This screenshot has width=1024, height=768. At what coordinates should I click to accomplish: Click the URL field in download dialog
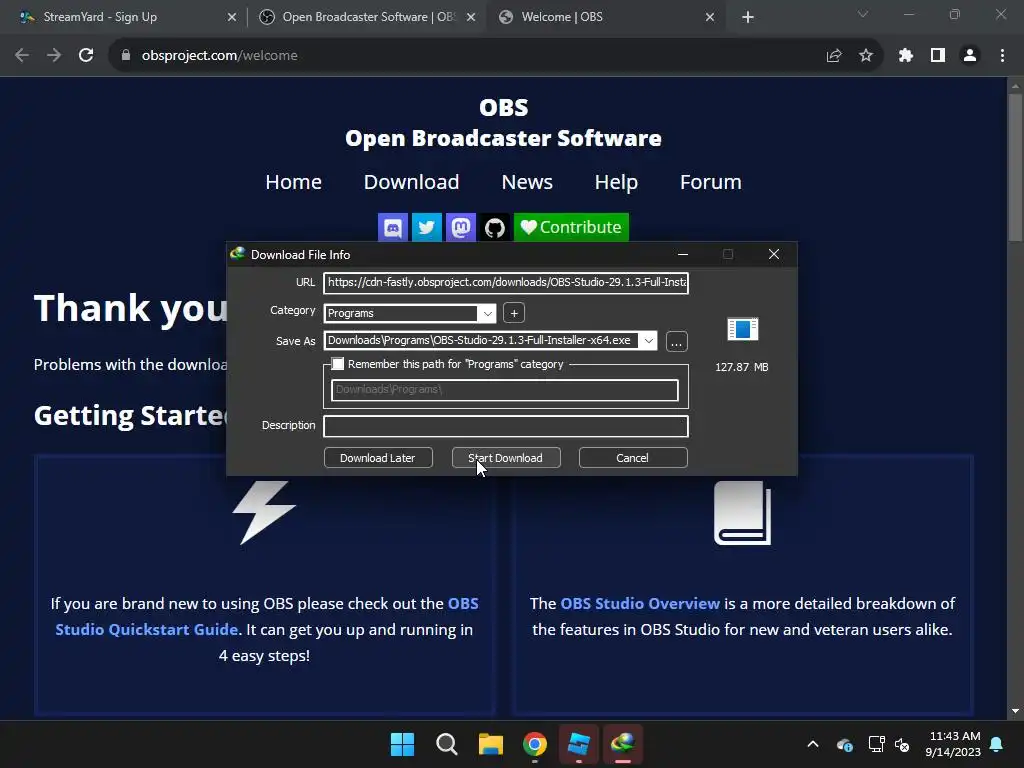click(x=506, y=283)
